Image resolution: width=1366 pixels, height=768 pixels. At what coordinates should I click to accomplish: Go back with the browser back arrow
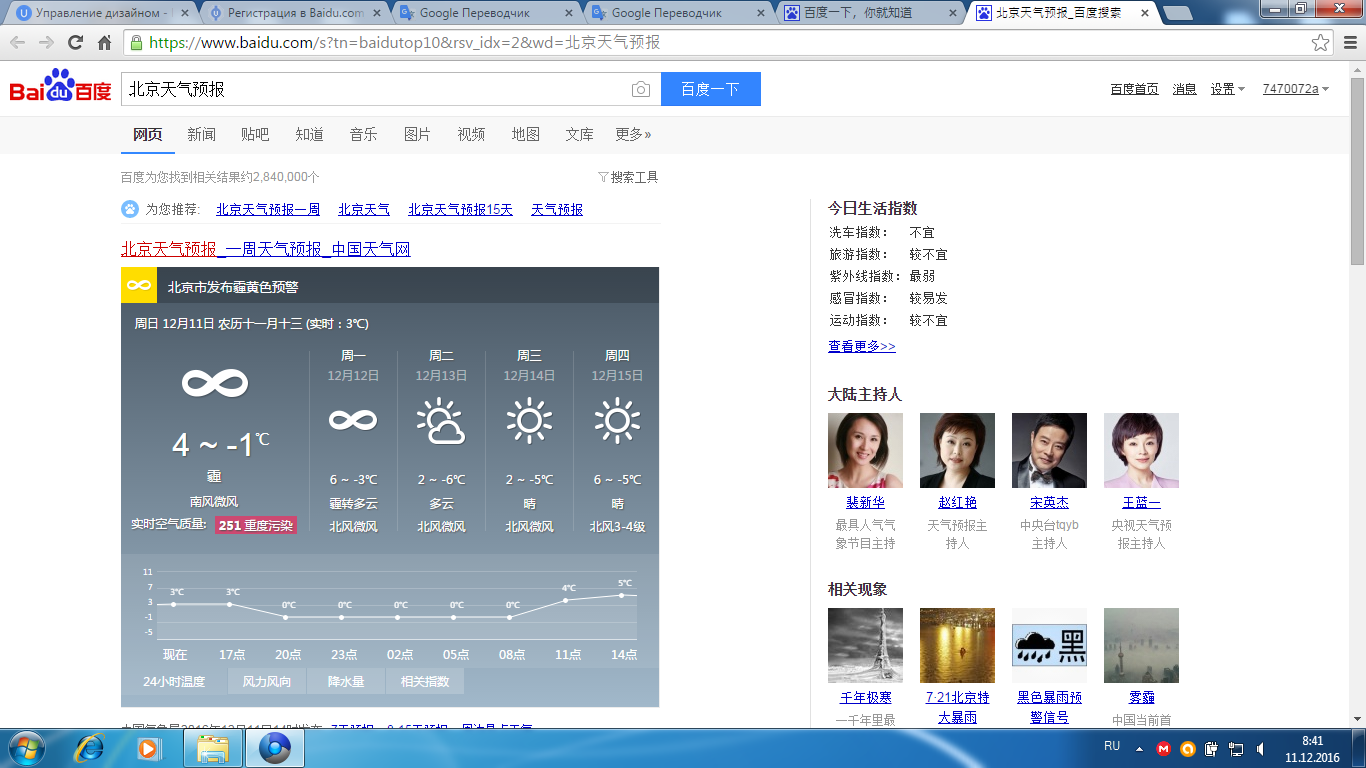pyautogui.click(x=18, y=43)
